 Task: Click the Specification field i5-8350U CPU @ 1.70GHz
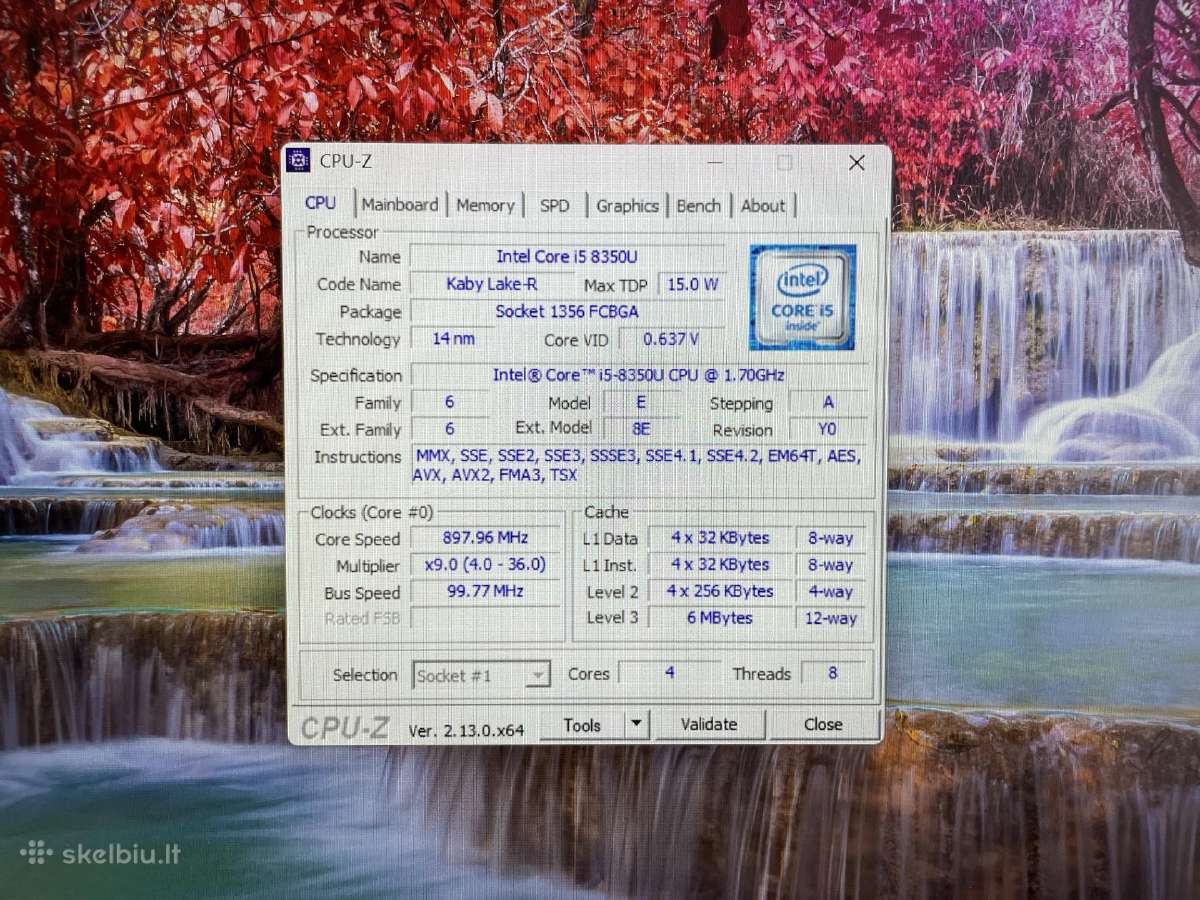point(638,375)
